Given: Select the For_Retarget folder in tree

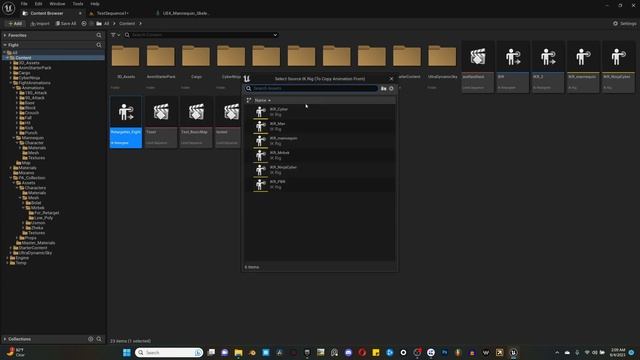Looking at the screenshot, I should click(x=47, y=213).
